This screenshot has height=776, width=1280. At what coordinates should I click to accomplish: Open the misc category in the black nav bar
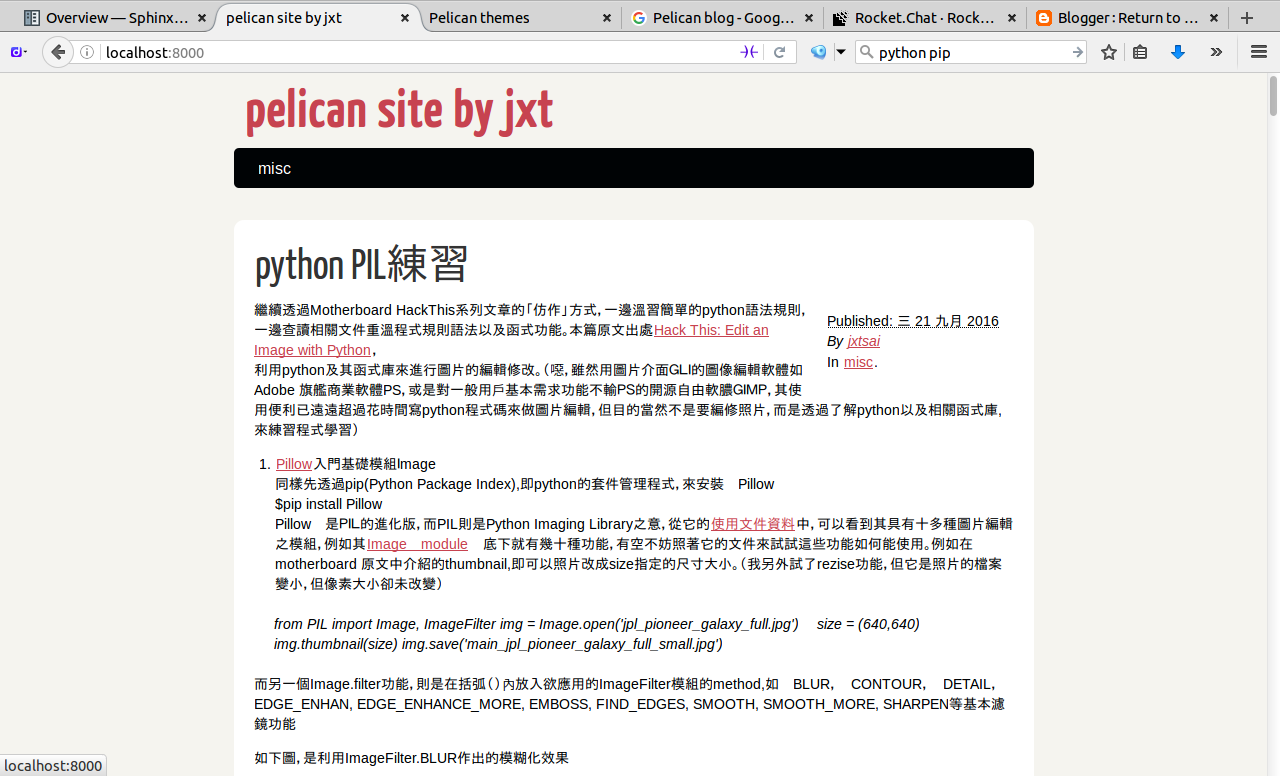[x=274, y=168]
